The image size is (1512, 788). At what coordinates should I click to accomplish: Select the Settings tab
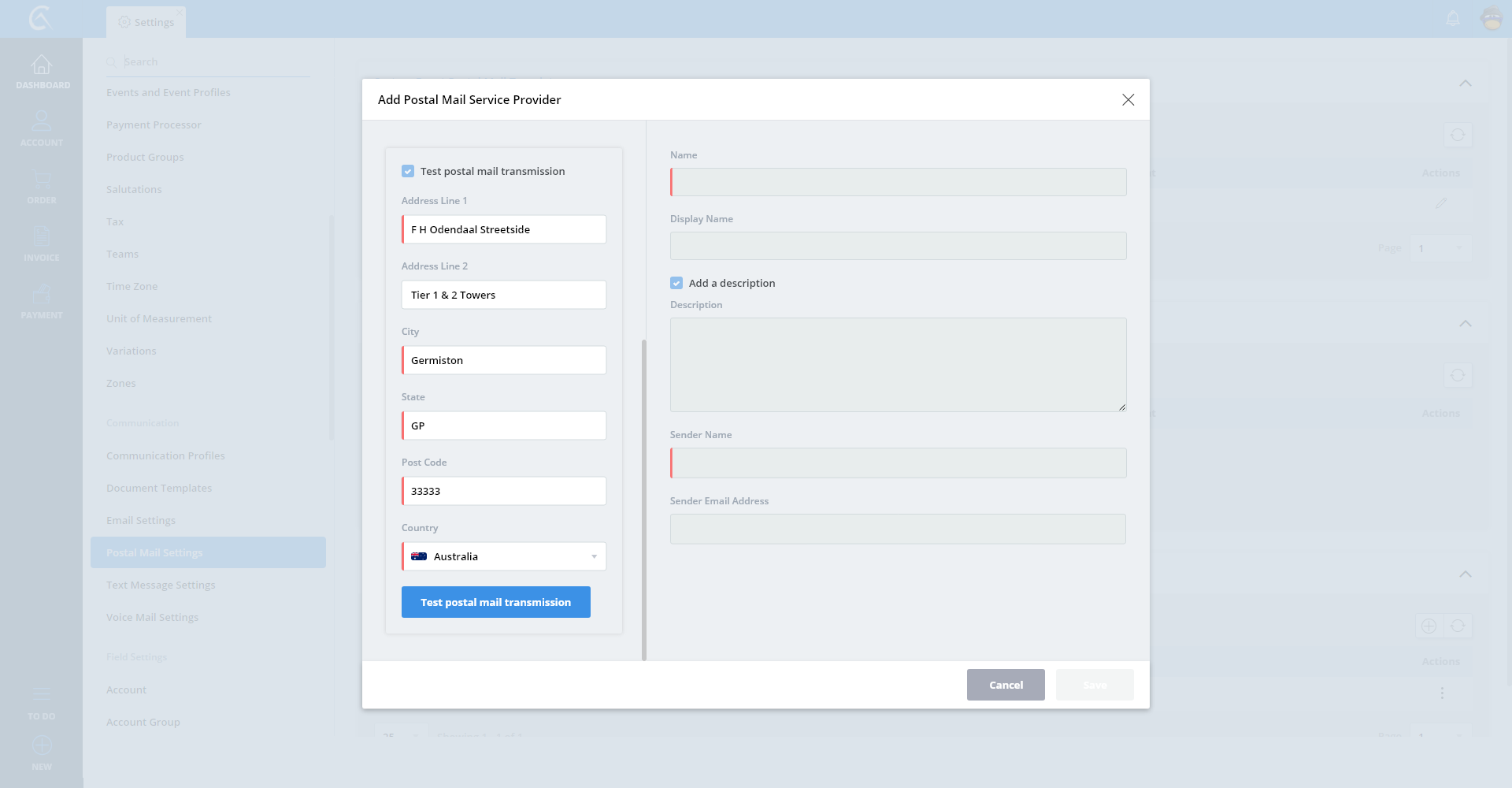pos(146,22)
